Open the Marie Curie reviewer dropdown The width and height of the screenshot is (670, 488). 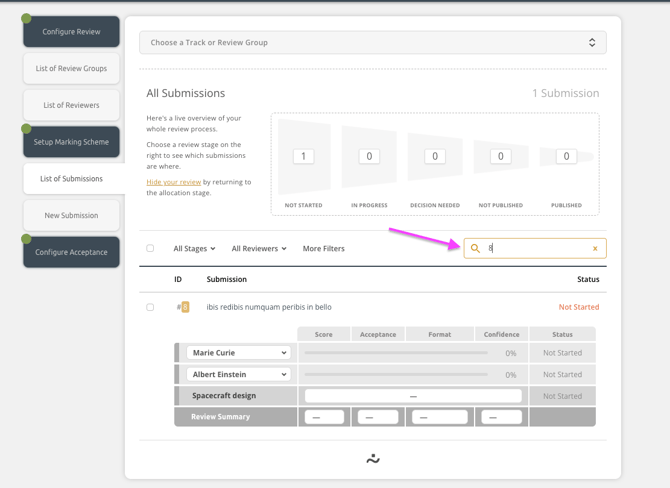click(x=238, y=353)
